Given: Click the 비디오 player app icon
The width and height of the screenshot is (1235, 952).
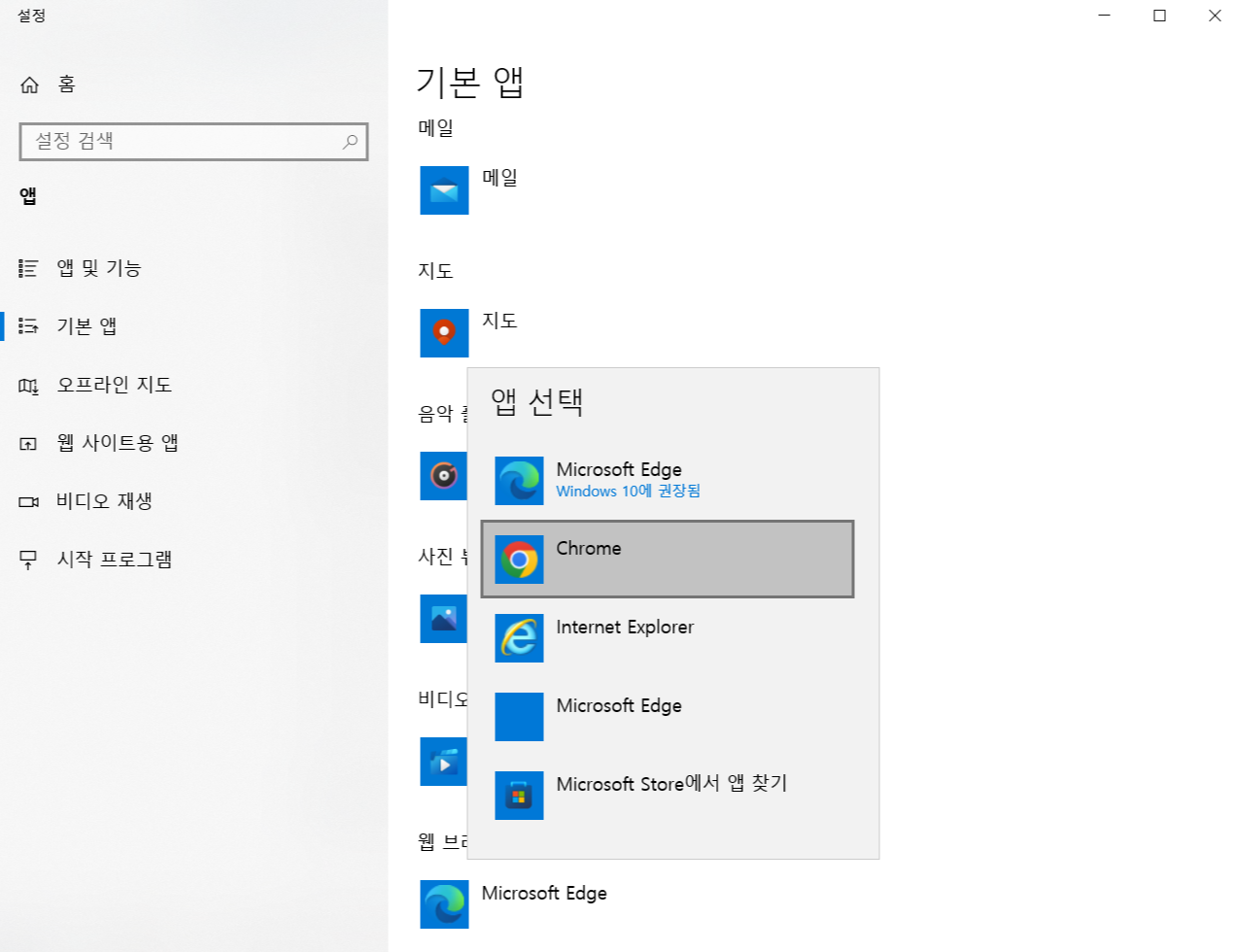Looking at the screenshot, I should tap(444, 762).
